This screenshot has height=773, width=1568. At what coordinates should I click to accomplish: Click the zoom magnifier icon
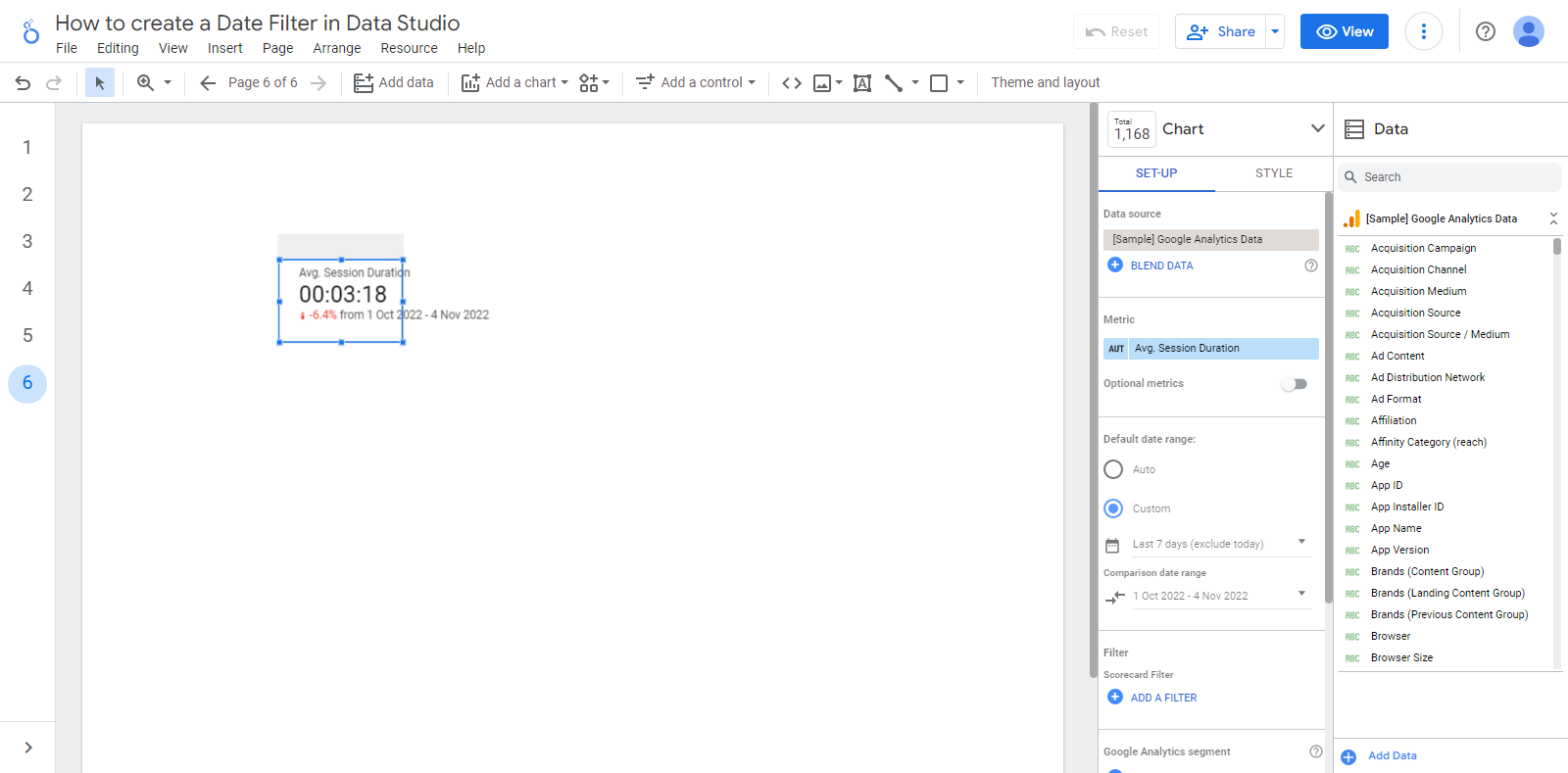[145, 82]
